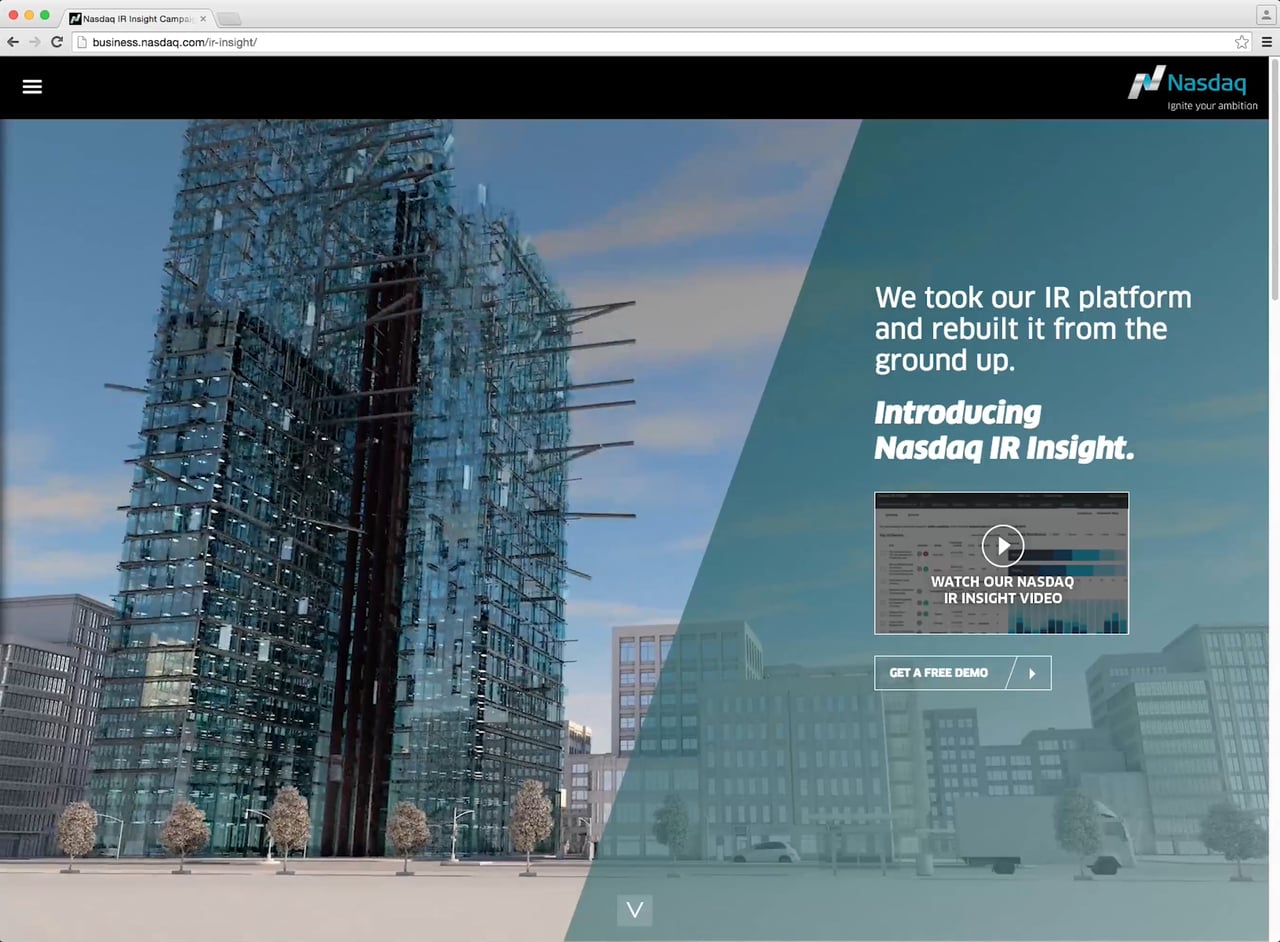The image size is (1280, 942).
Task: Maximize the browser window
Action: pyautogui.click(x=45, y=15)
